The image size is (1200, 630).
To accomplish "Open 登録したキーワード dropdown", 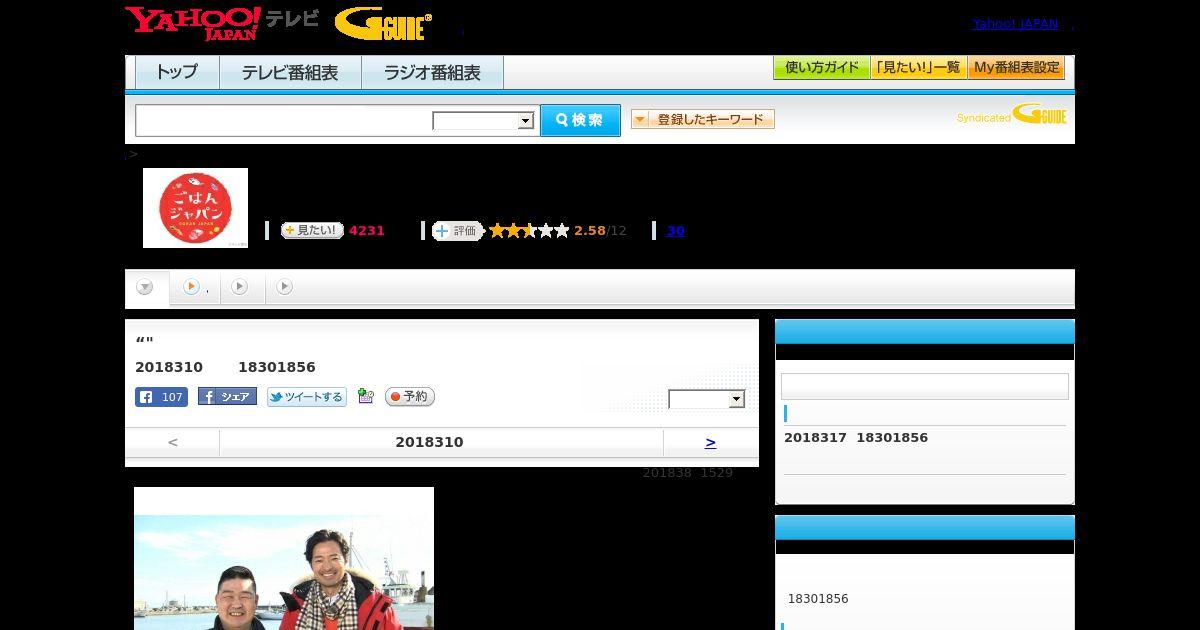I will click(x=703, y=119).
